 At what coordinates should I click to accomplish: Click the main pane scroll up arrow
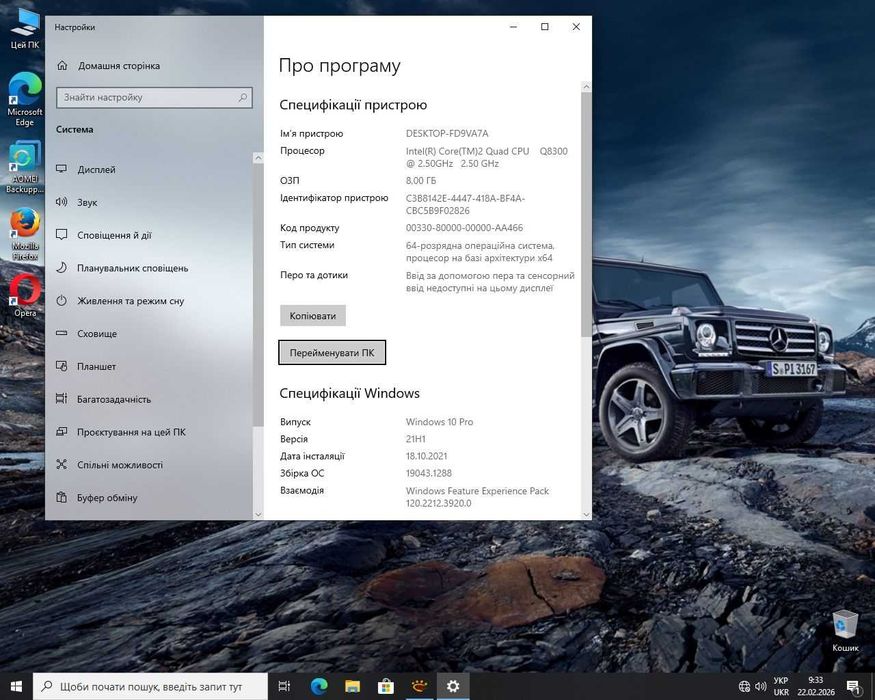pos(586,87)
